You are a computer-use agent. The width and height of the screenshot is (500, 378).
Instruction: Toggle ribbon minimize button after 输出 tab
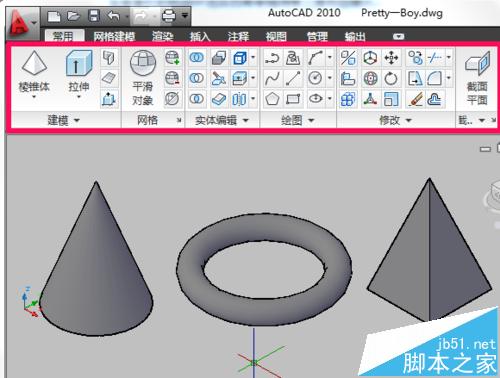coord(398,36)
